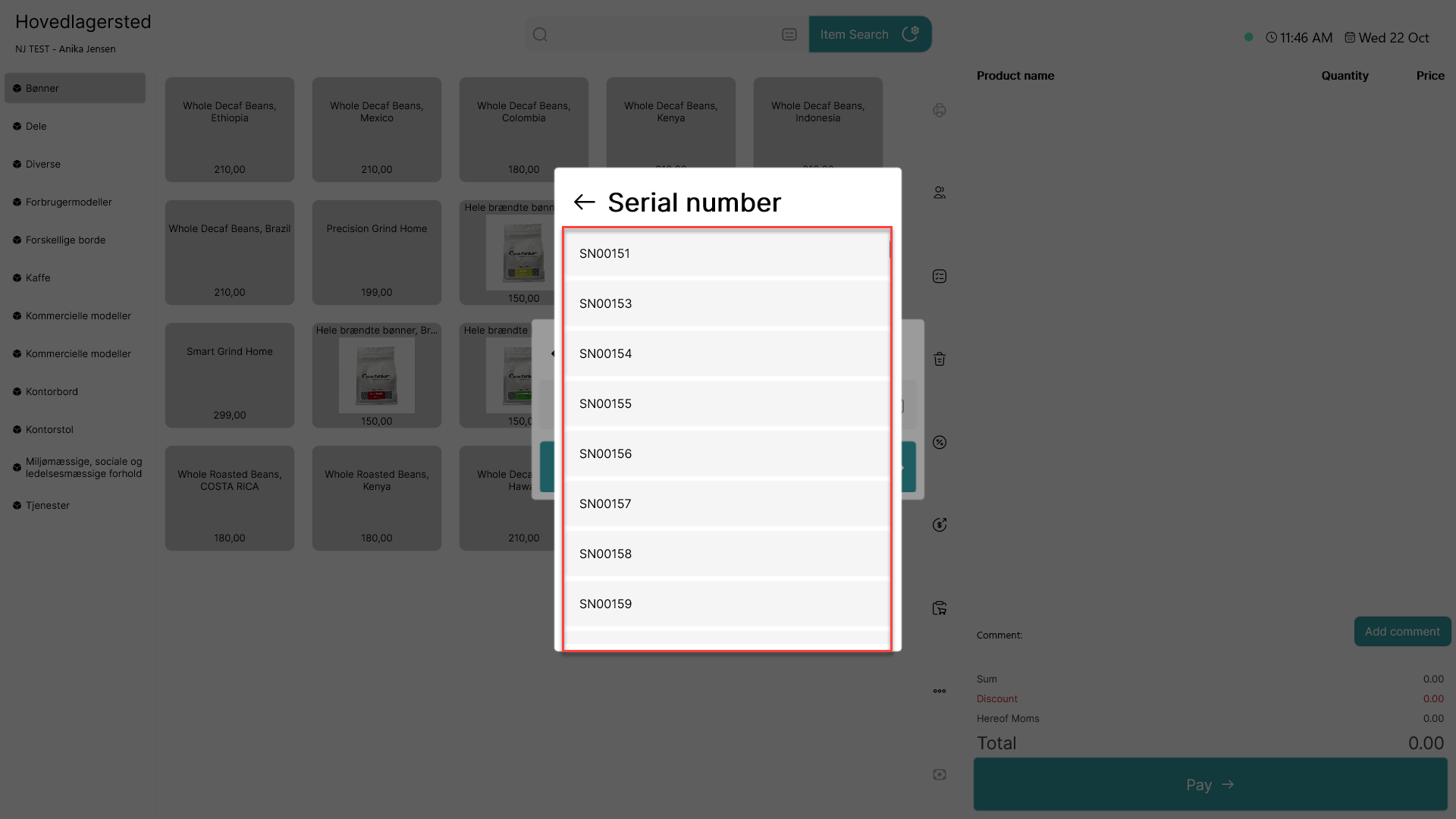Add Whole Decaf Beans, Colombia product

(524, 130)
